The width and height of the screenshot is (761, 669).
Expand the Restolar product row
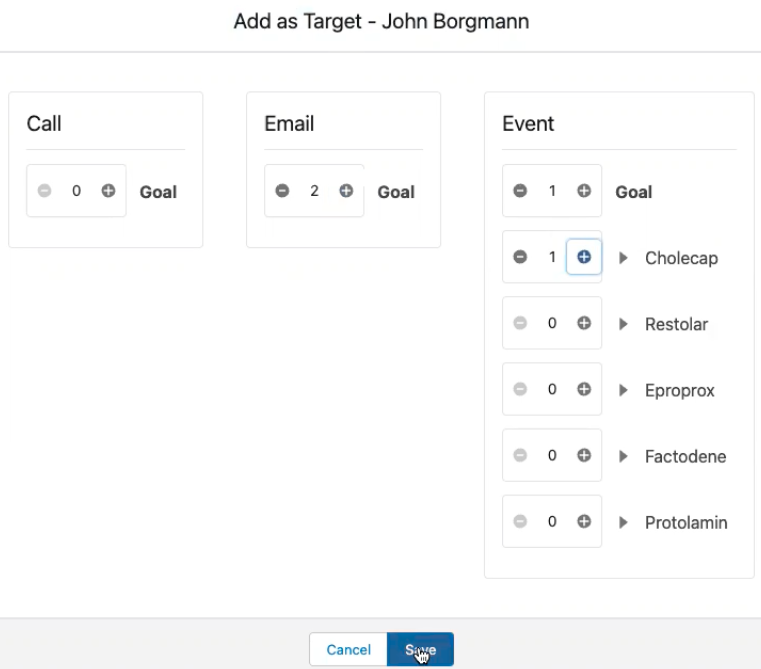click(623, 324)
